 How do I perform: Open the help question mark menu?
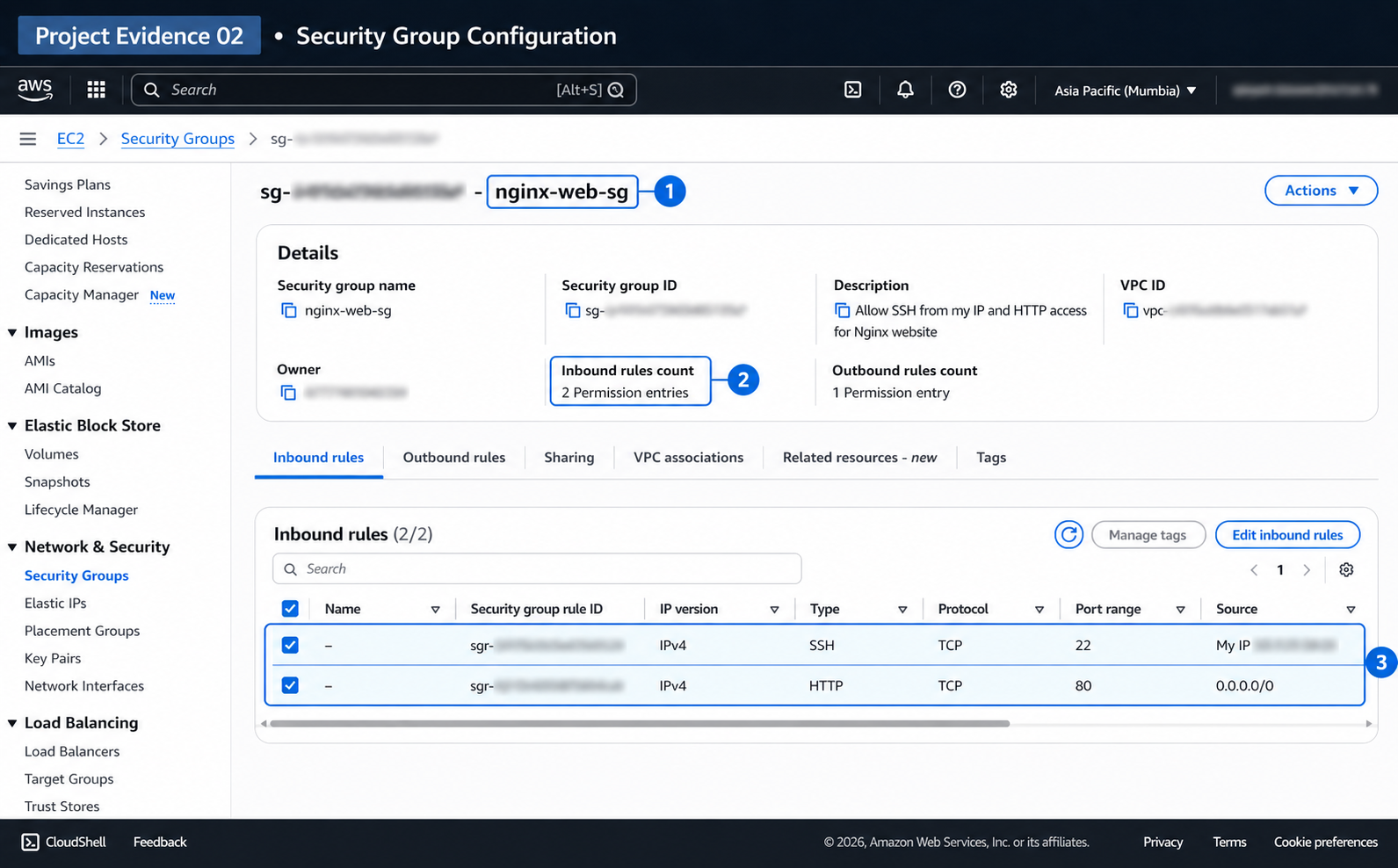[x=957, y=90]
